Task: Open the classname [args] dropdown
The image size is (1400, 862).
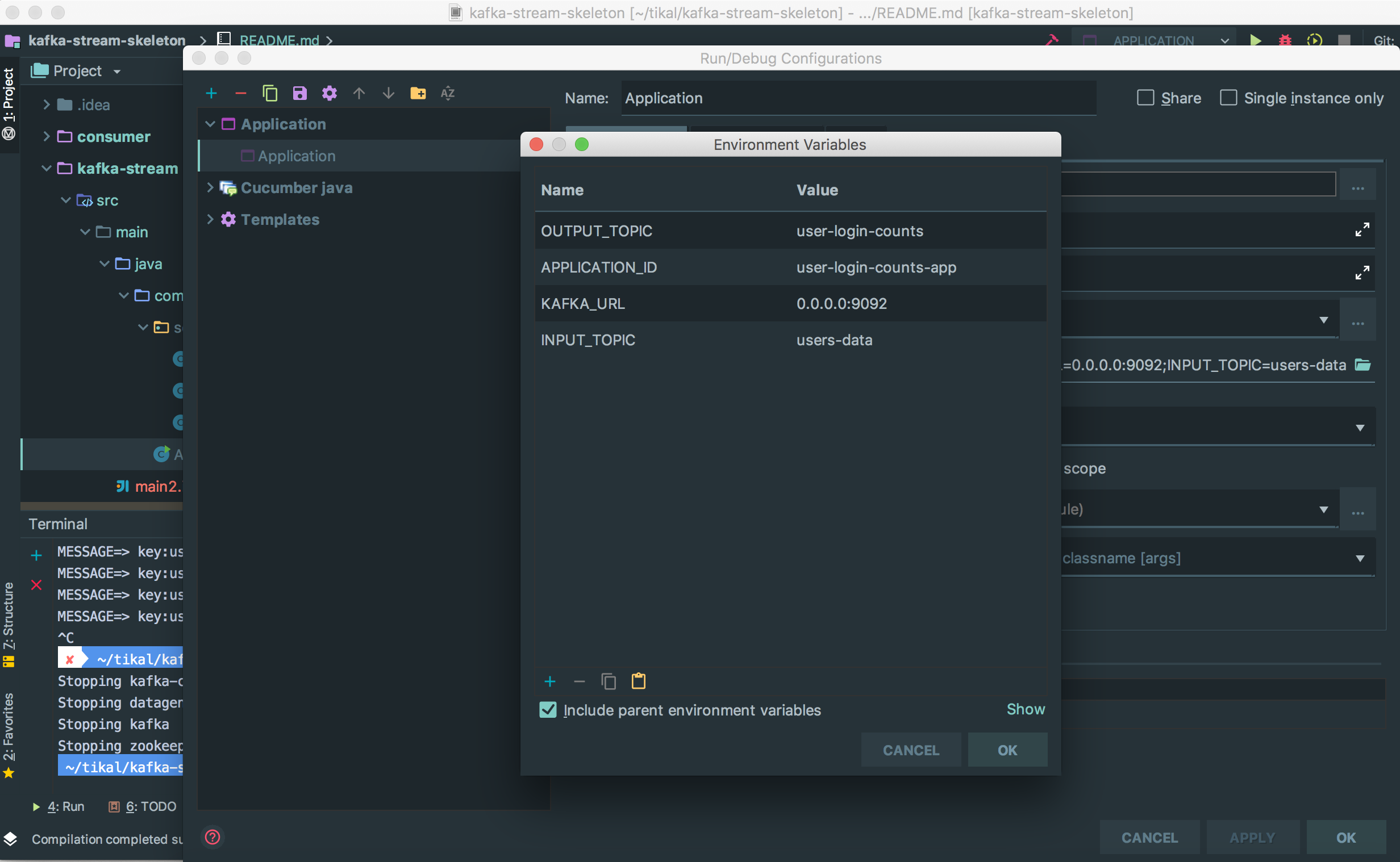Action: (1360, 558)
